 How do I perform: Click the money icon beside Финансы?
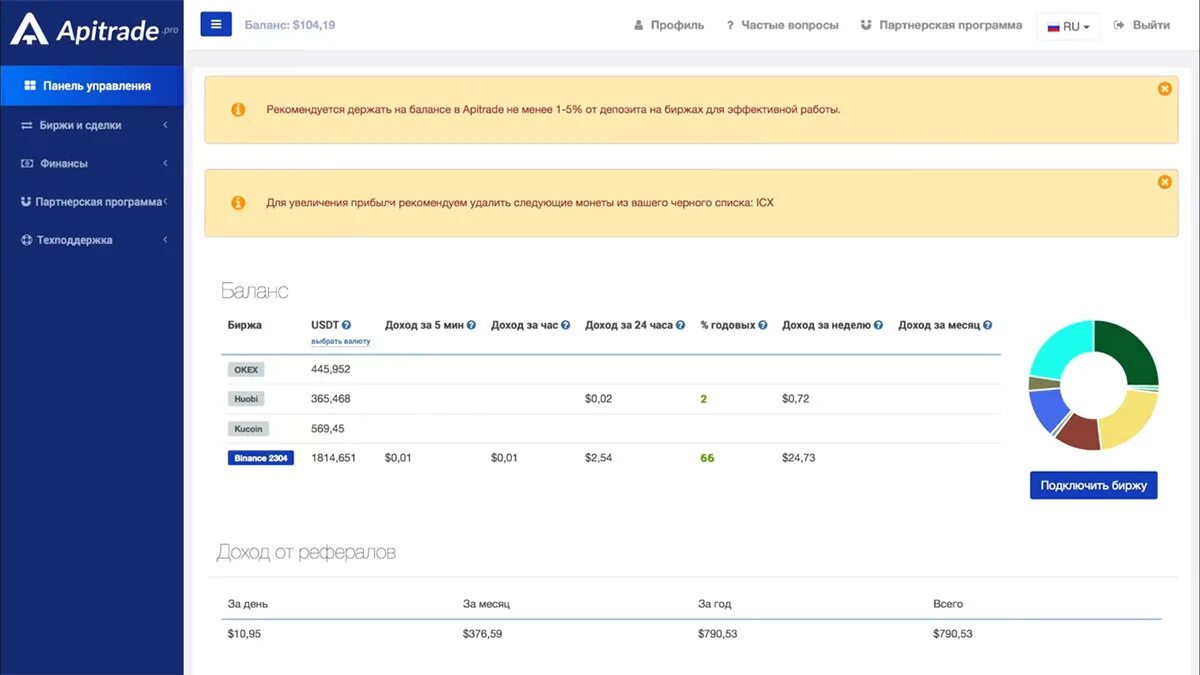(x=28, y=163)
